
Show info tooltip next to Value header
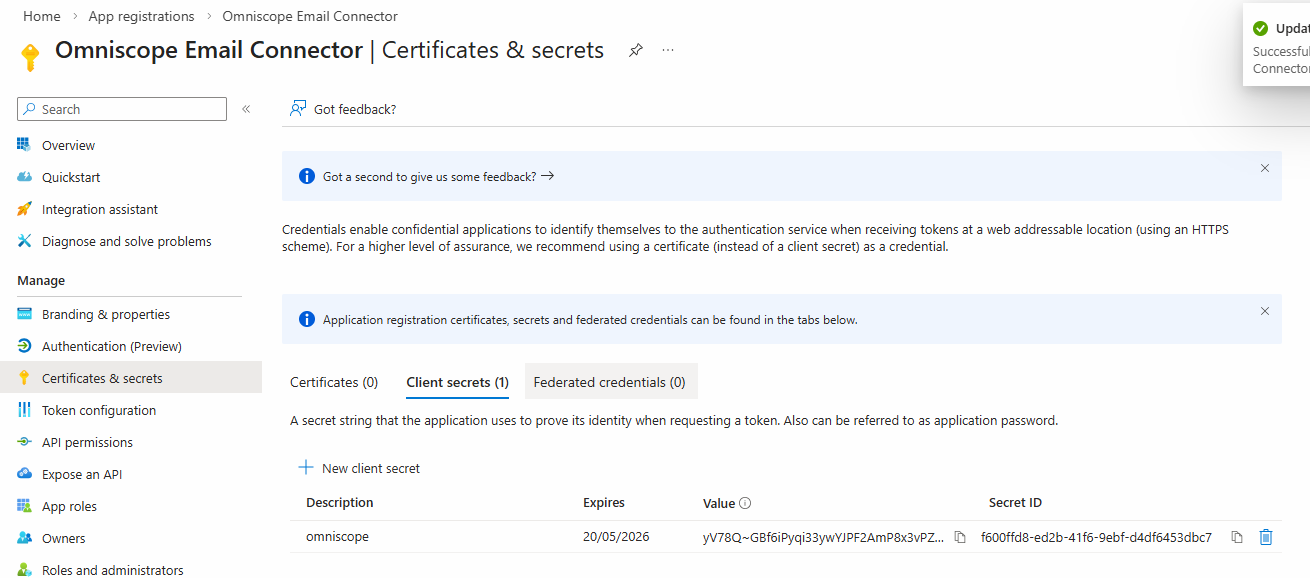[745, 503]
